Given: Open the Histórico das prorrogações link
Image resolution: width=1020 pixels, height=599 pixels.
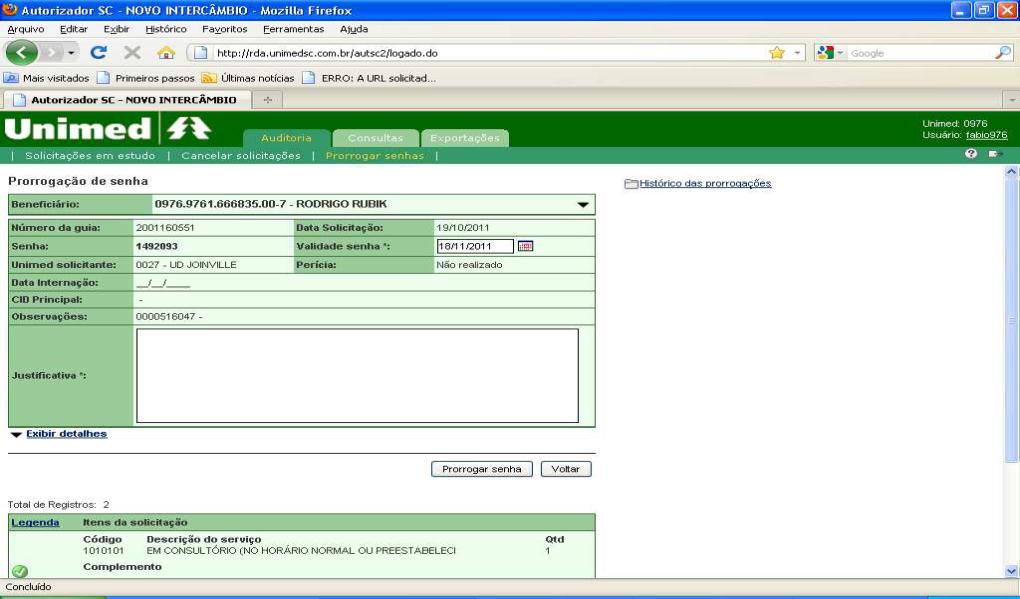Looking at the screenshot, I should point(705,183).
